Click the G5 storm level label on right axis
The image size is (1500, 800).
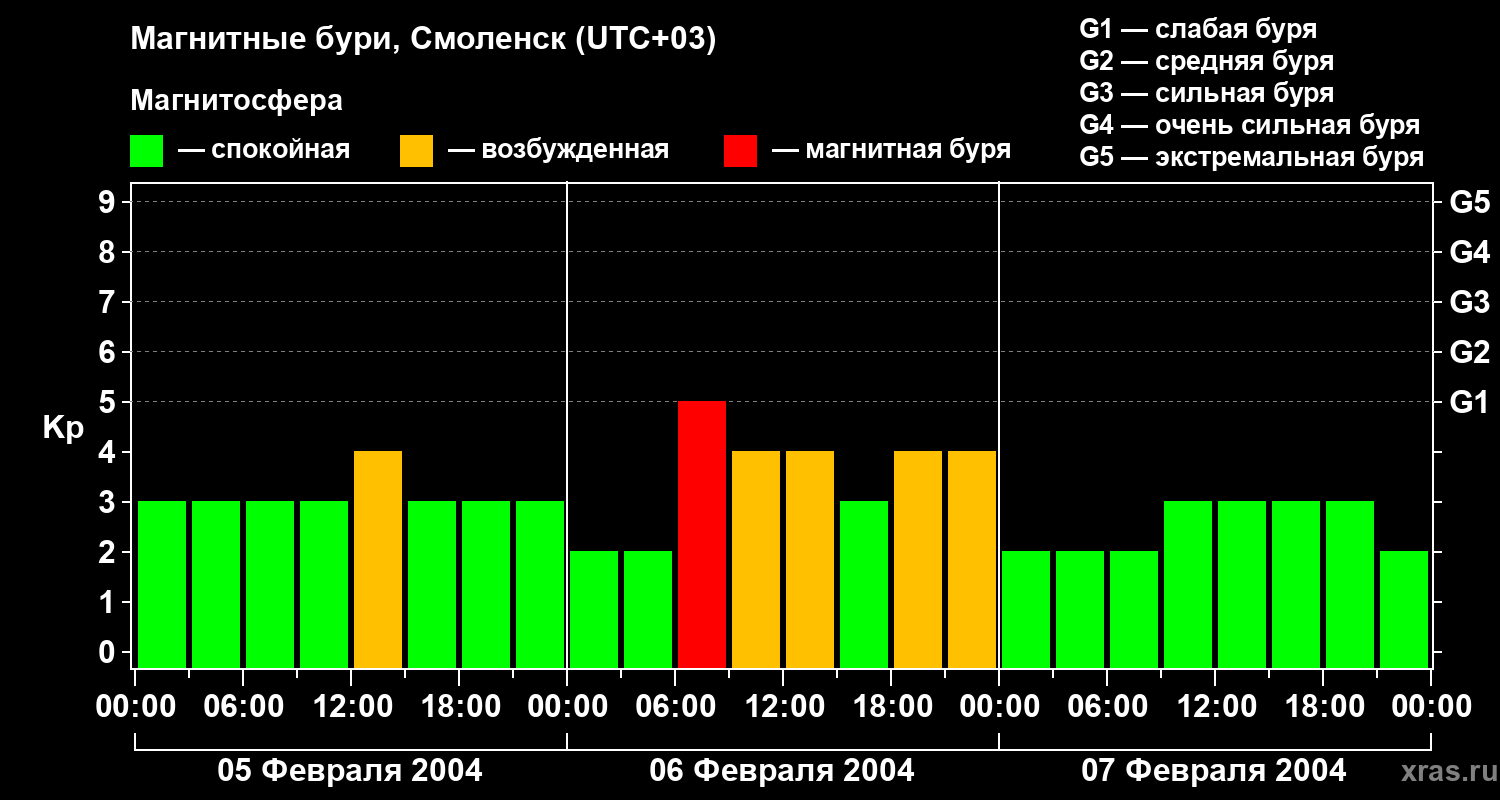click(1469, 202)
